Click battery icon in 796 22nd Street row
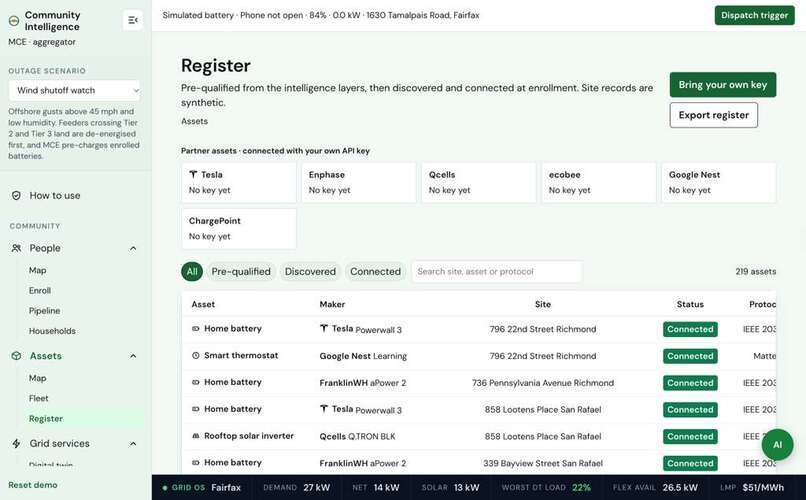 click(x=195, y=328)
